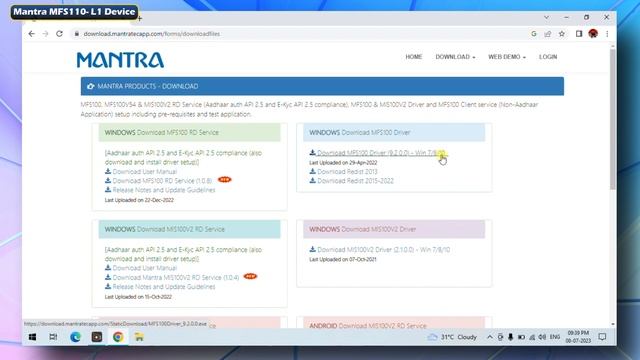
Task: Open Chrome three-dot menu
Action: tap(607, 34)
